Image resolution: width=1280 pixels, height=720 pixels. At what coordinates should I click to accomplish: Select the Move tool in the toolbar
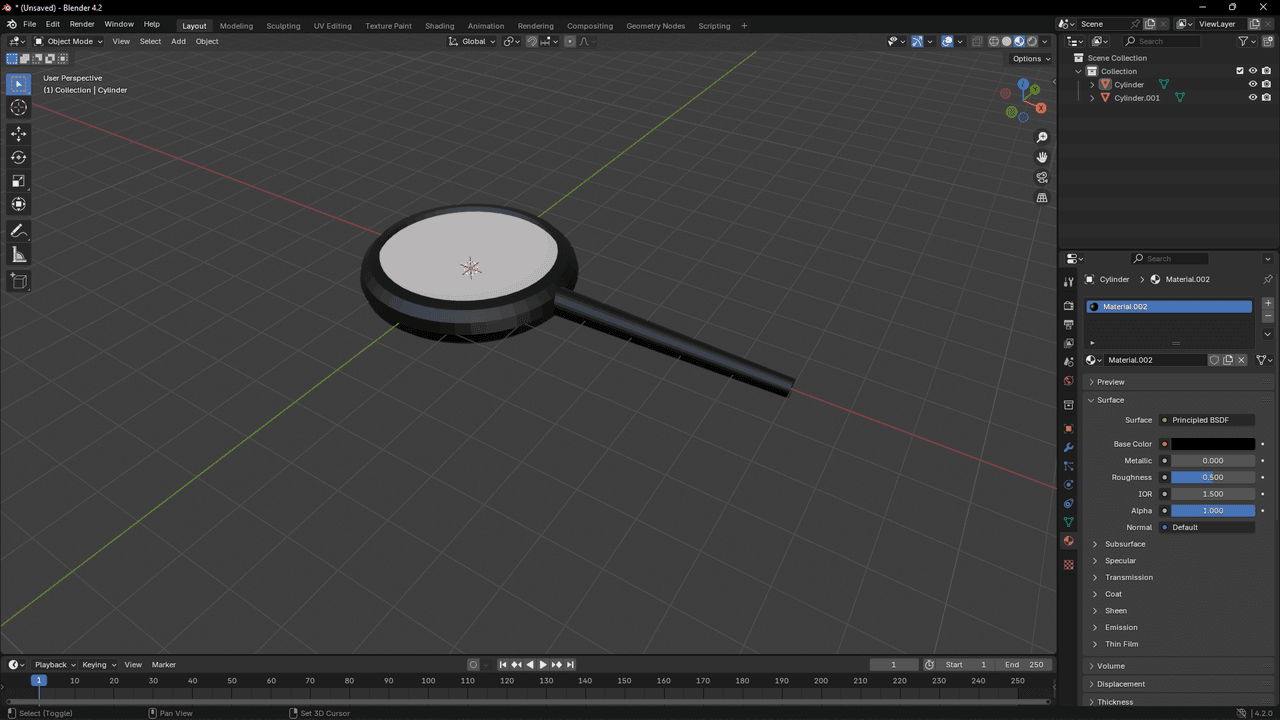18,133
